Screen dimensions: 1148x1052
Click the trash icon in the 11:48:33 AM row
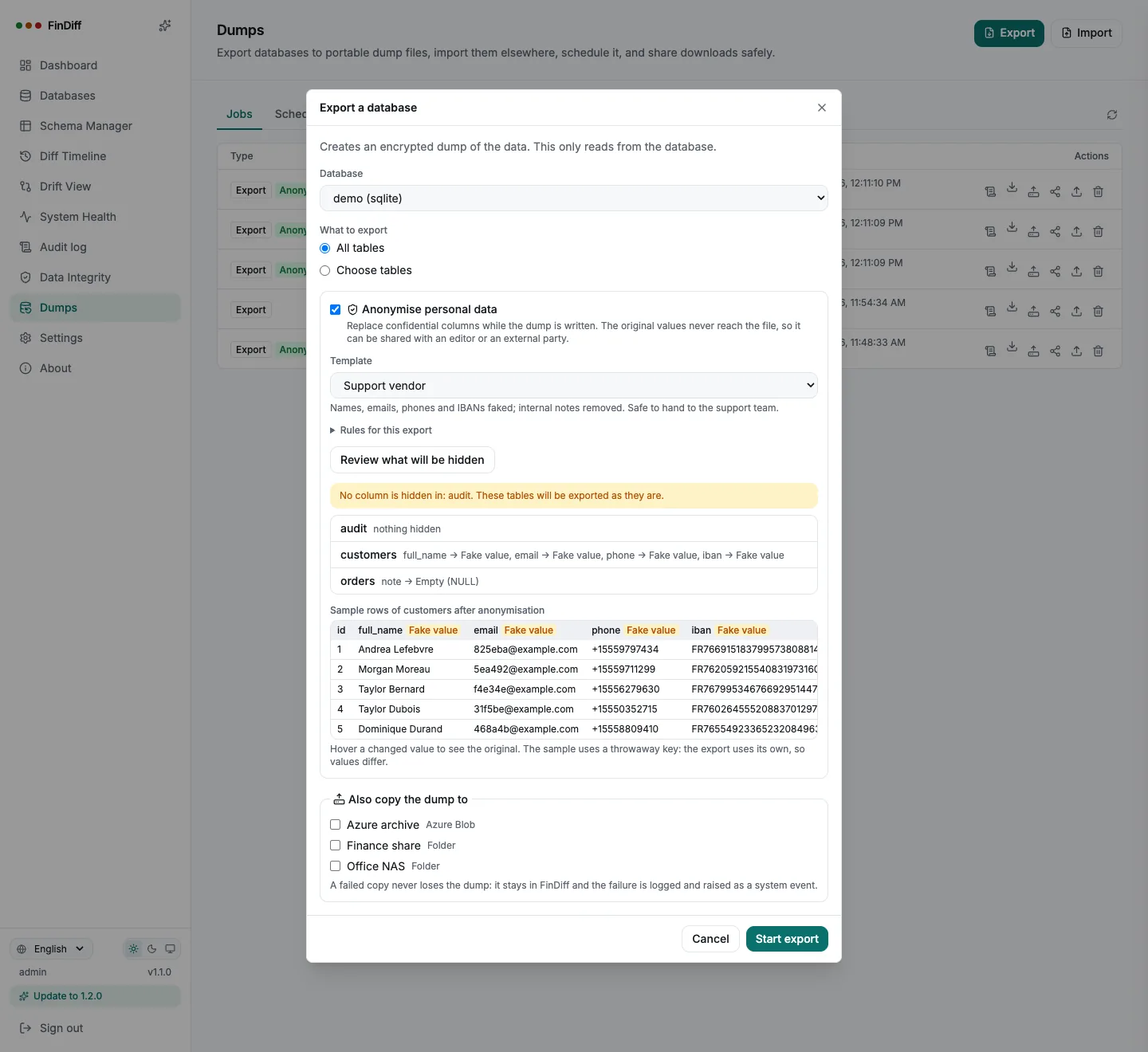[x=1098, y=351]
